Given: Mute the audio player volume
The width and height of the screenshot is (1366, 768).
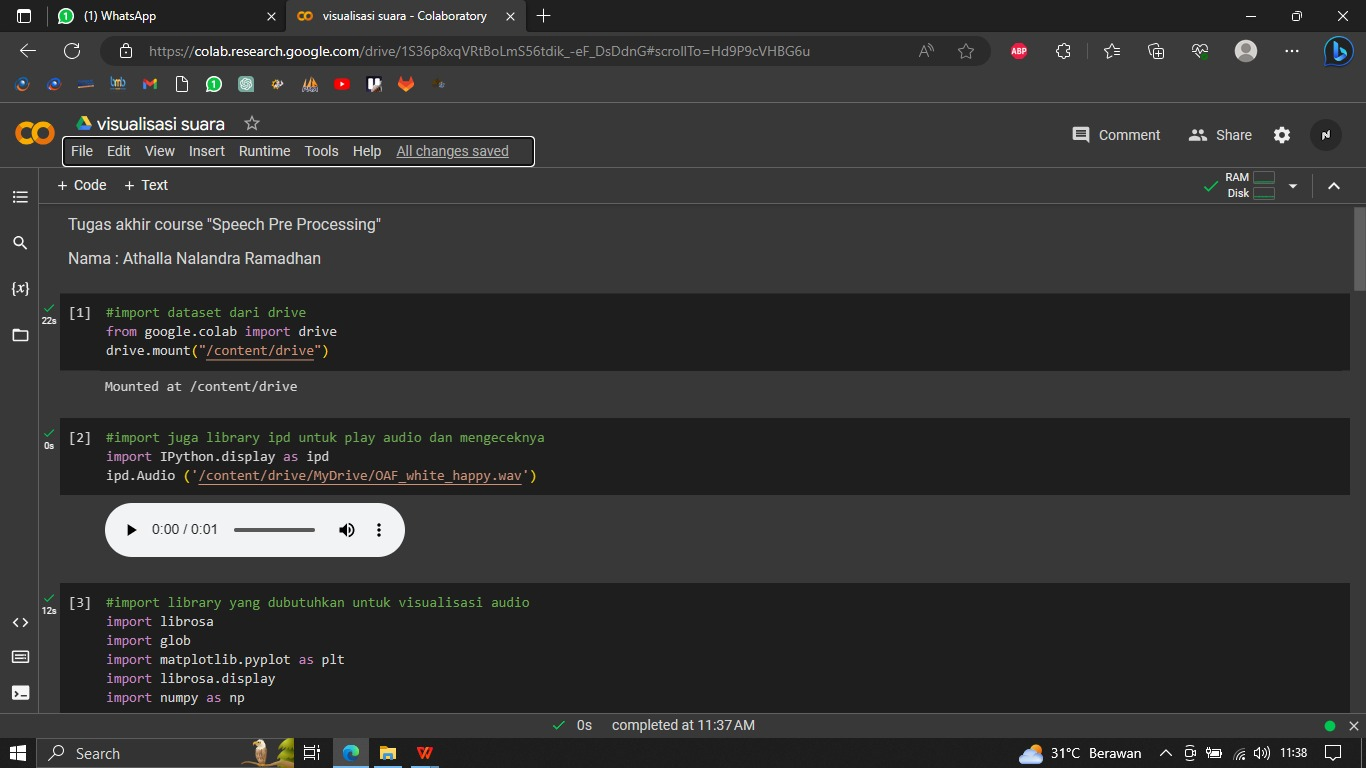Looking at the screenshot, I should pyautogui.click(x=347, y=530).
